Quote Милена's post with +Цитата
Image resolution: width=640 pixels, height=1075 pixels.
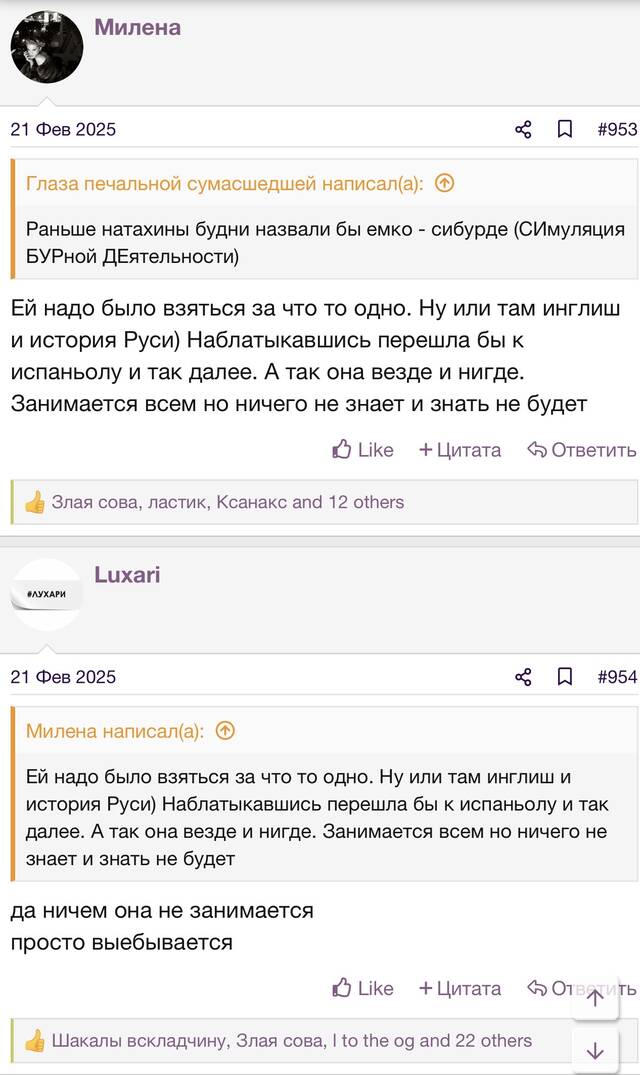coord(460,450)
